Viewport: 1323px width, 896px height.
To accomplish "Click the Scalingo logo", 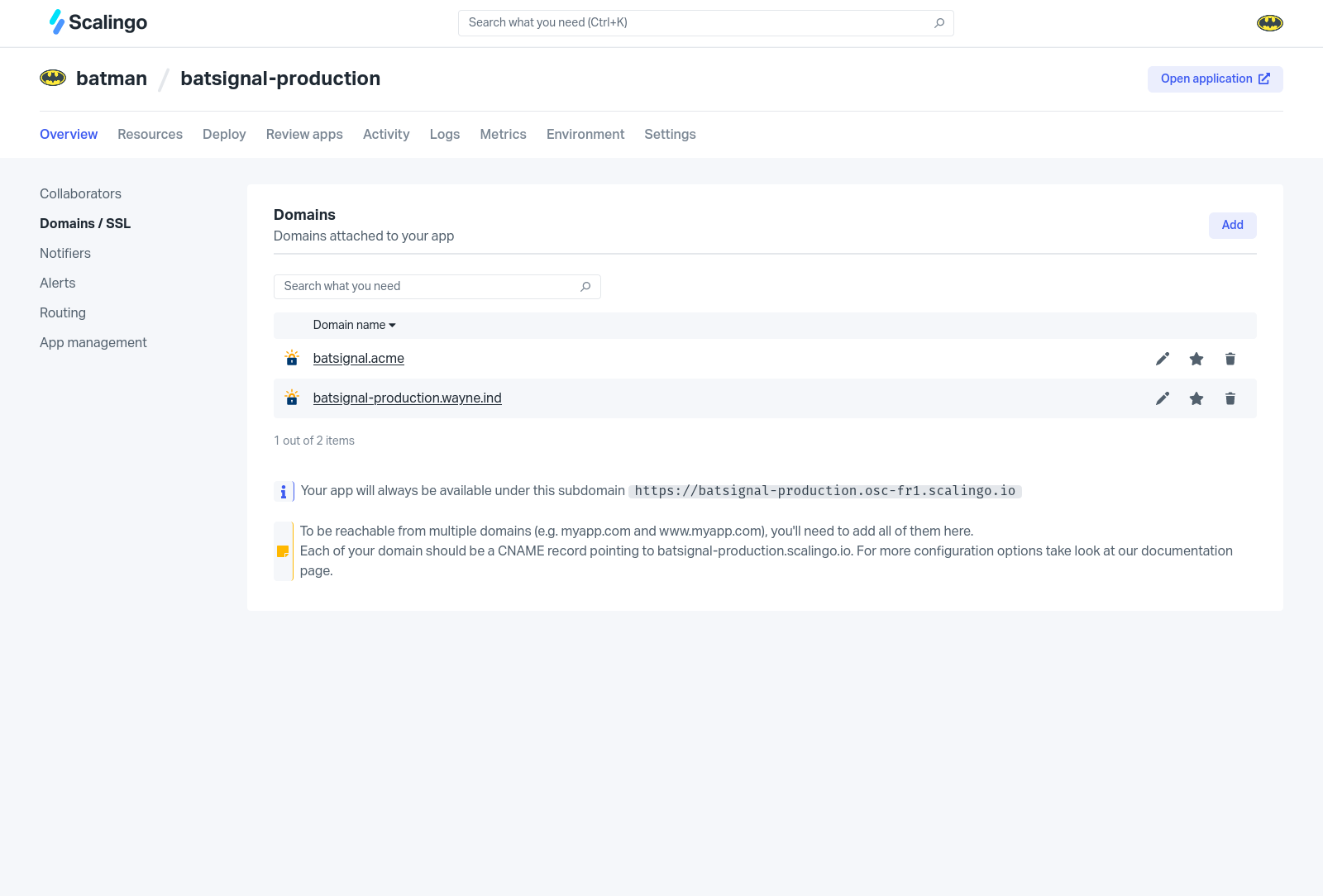I will click(x=98, y=22).
